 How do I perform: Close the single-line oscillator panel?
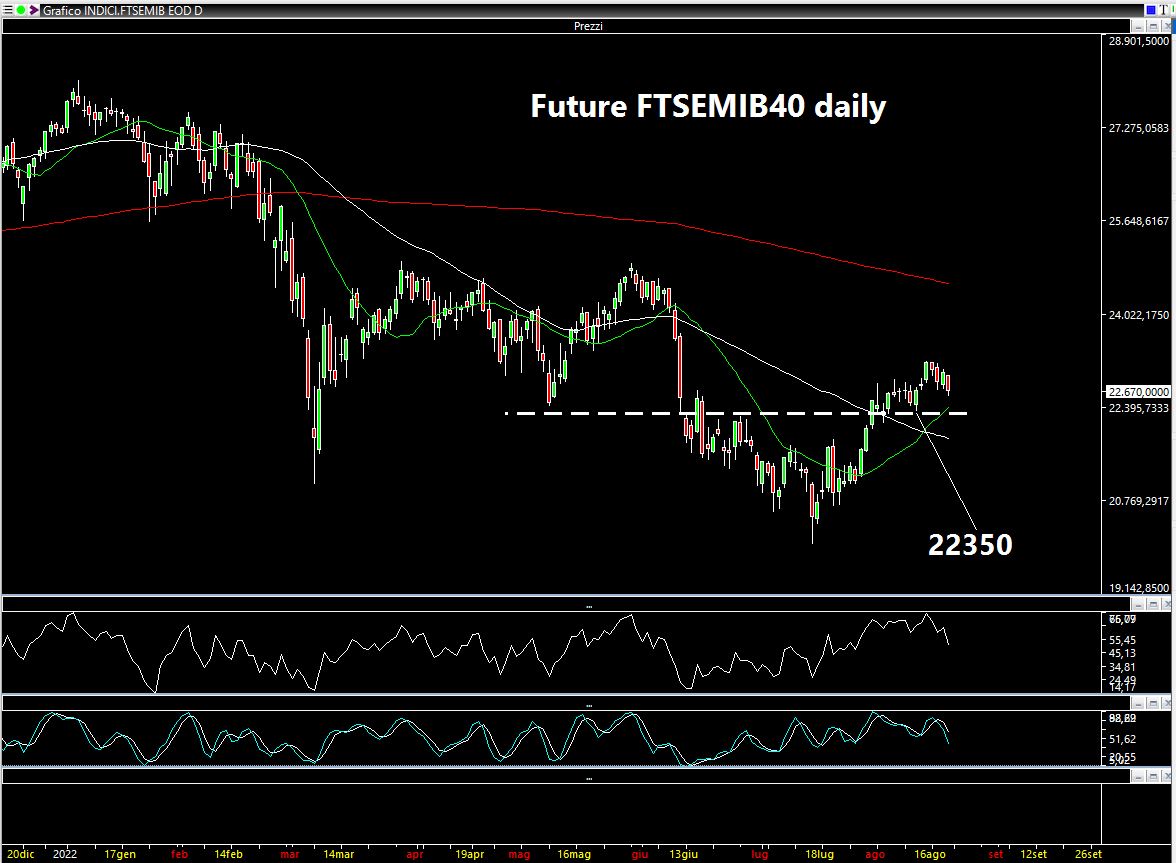[1167, 604]
